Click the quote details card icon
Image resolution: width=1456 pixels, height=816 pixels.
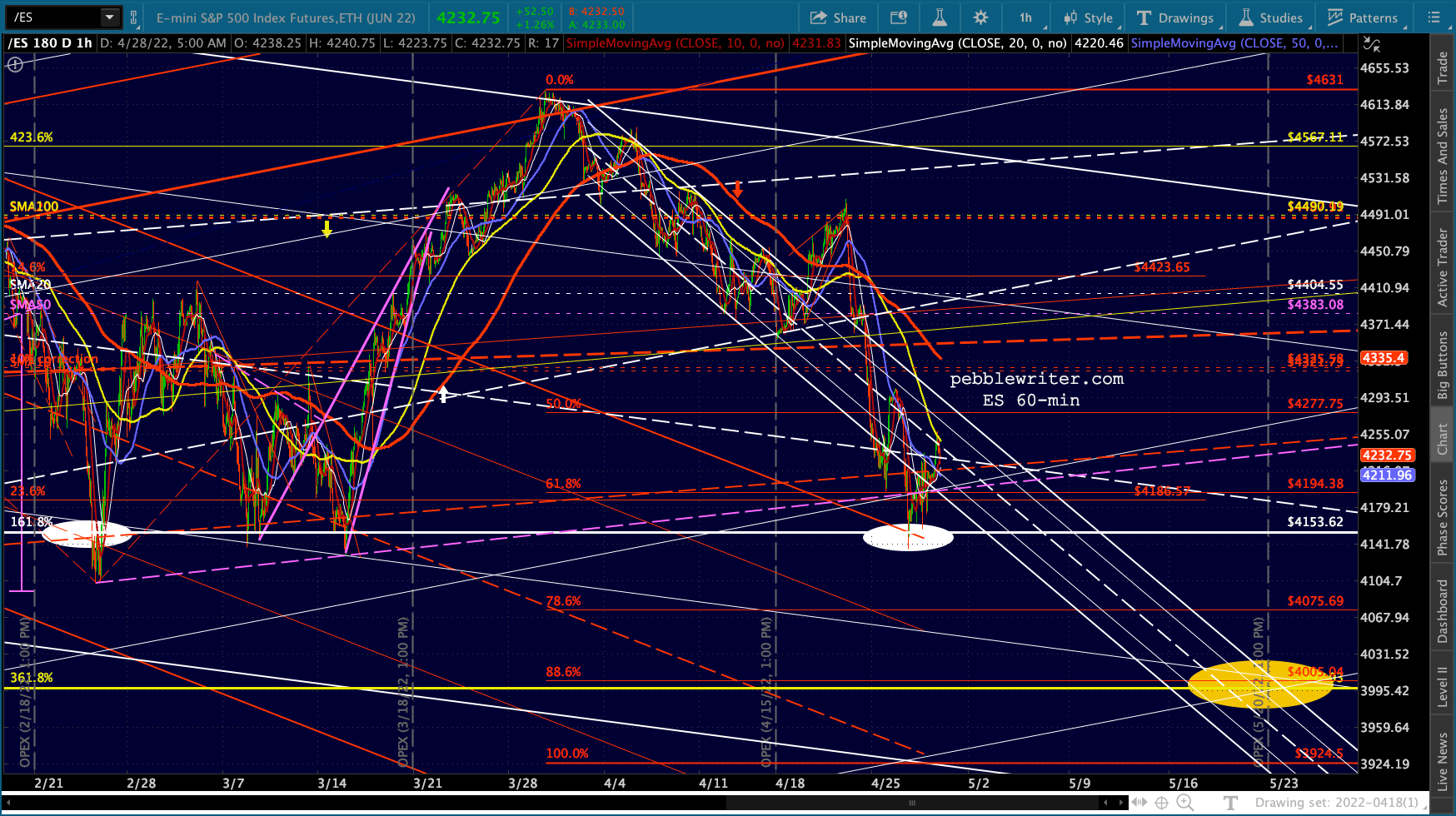pyautogui.click(x=899, y=17)
